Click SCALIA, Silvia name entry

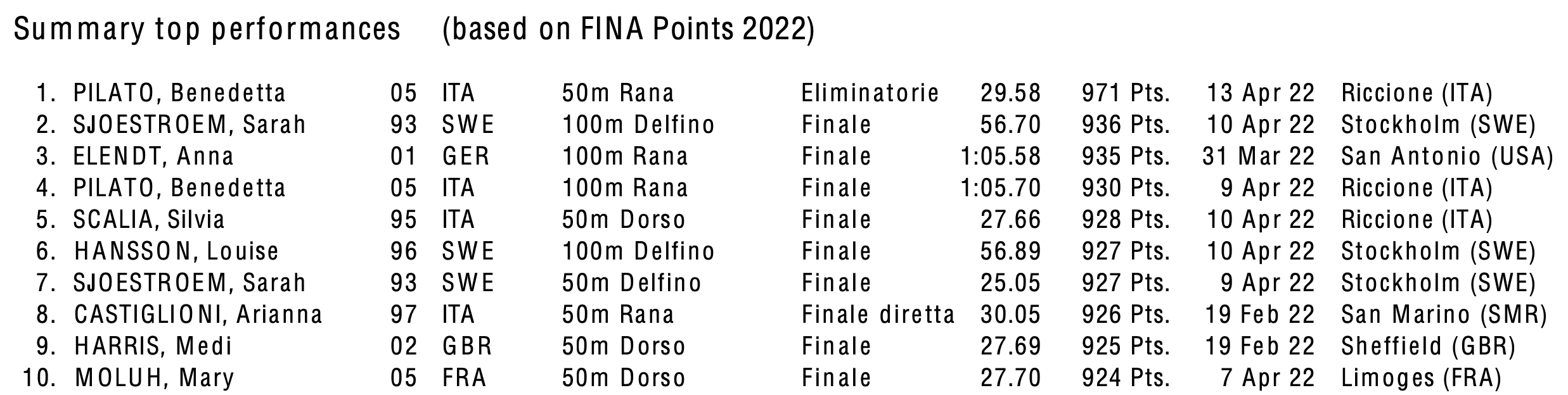click(149, 220)
